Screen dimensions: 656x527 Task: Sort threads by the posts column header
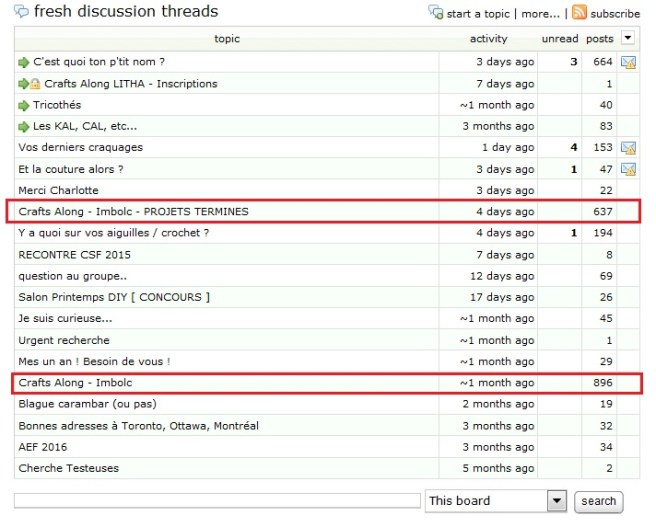click(x=599, y=39)
